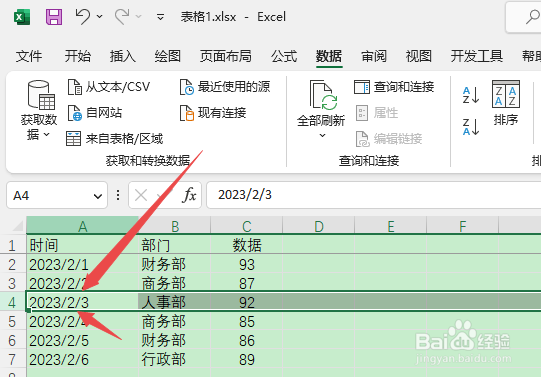Click cell containing 部门
The image size is (541, 377).
(175, 245)
